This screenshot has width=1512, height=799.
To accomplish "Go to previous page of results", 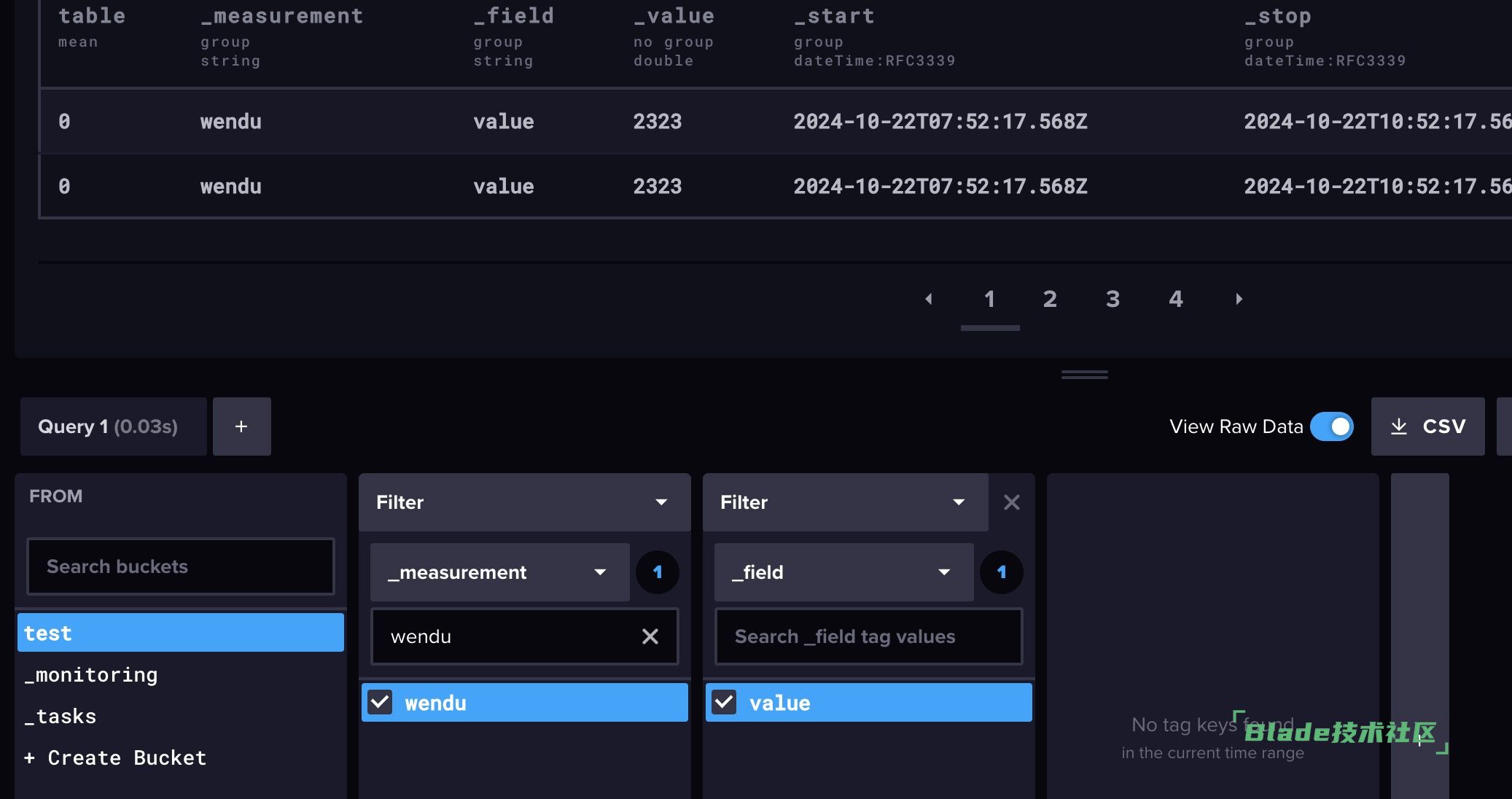I will point(929,299).
